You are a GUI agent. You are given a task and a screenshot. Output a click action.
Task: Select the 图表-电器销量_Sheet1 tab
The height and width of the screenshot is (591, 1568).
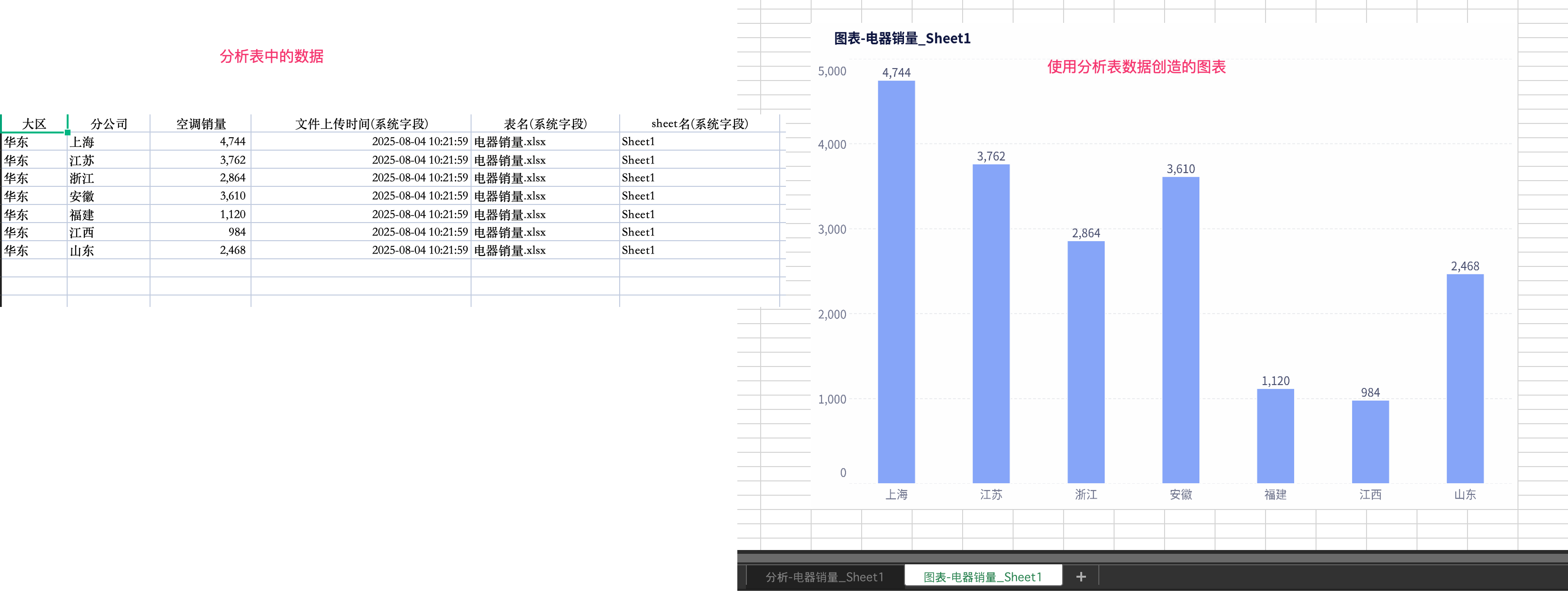pos(983,576)
